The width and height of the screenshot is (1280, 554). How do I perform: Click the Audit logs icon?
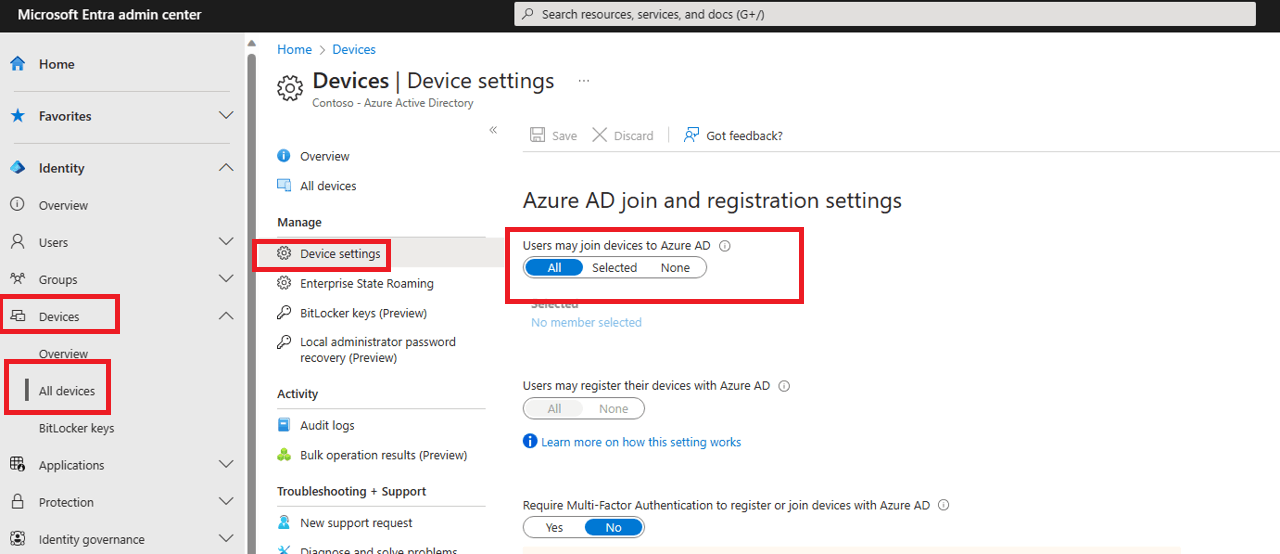284,425
